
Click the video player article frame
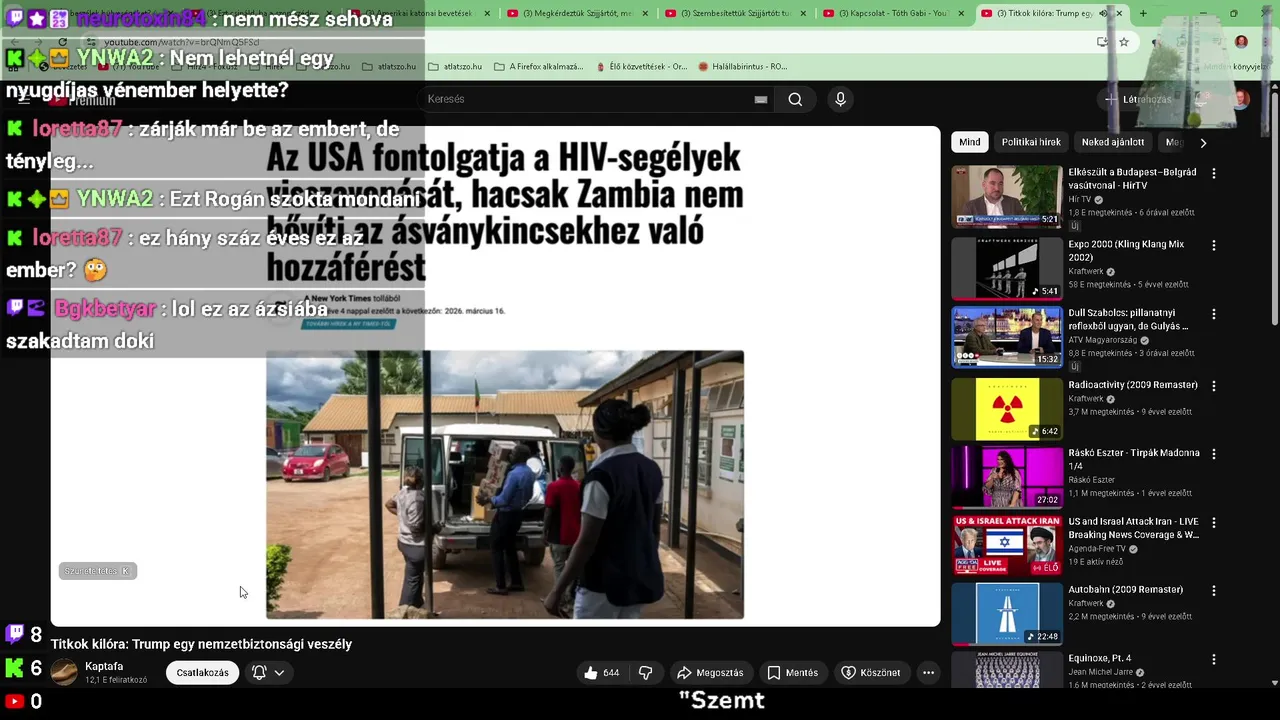(x=495, y=376)
